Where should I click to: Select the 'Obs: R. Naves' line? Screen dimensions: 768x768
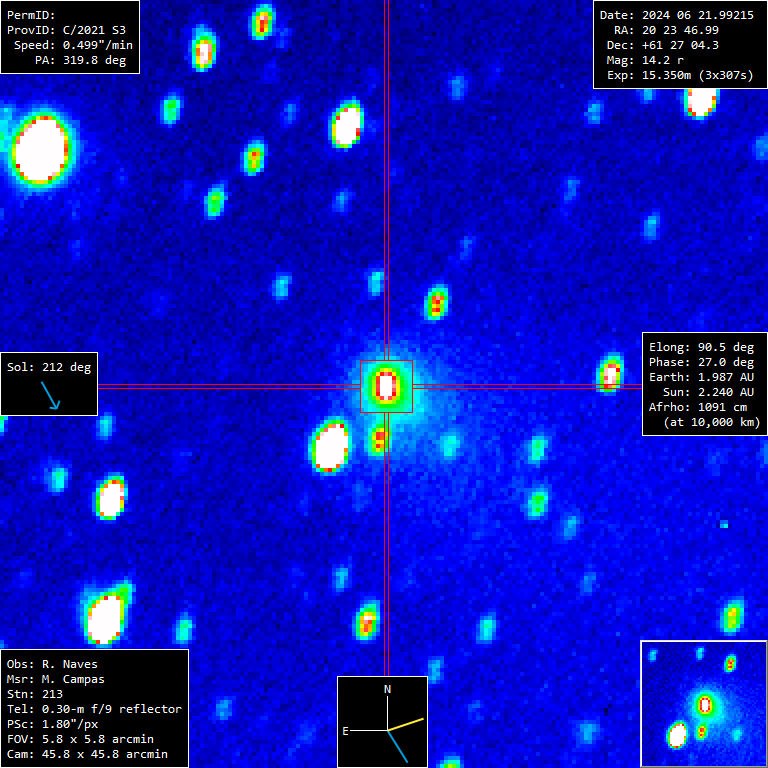tap(52, 664)
